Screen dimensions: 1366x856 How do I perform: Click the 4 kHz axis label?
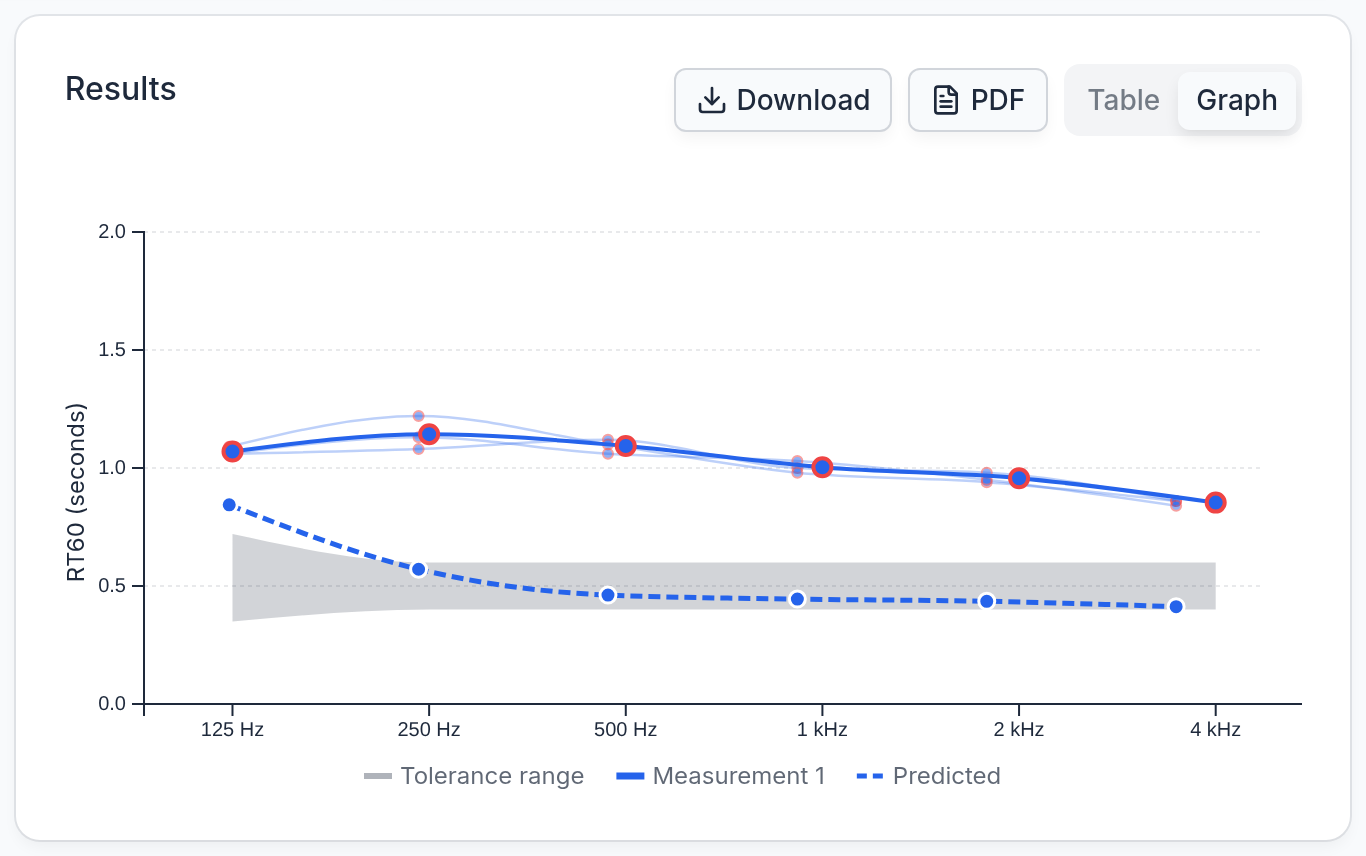[1216, 730]
